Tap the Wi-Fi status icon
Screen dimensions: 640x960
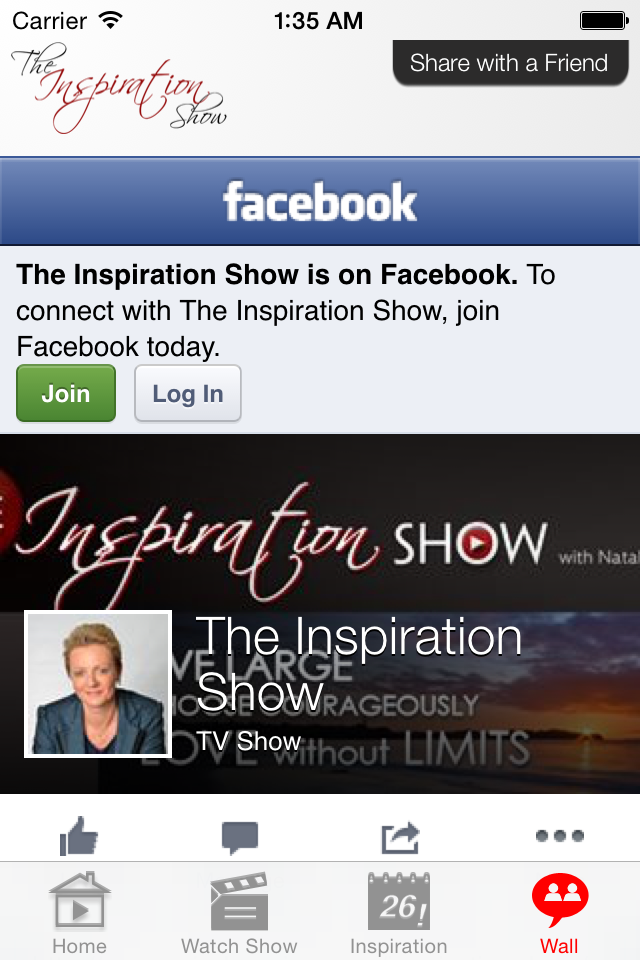click(111, 20)
